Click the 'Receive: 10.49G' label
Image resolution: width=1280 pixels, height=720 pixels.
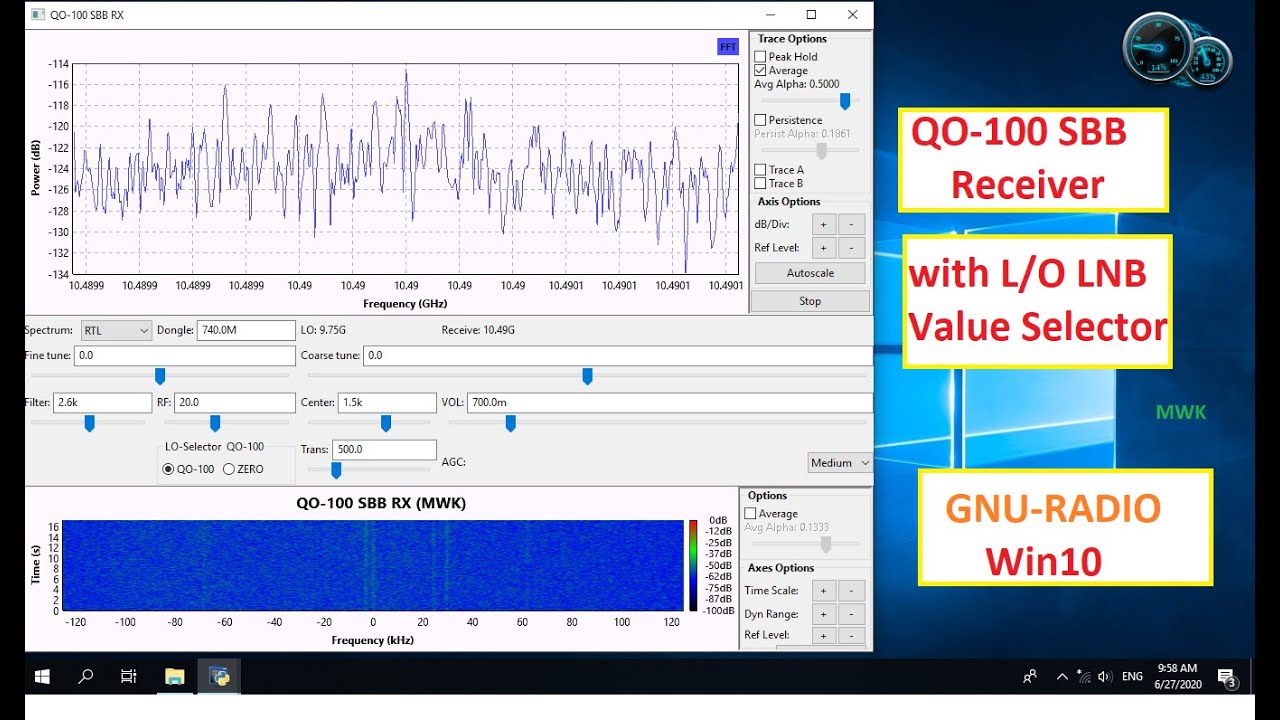point(478,329)
